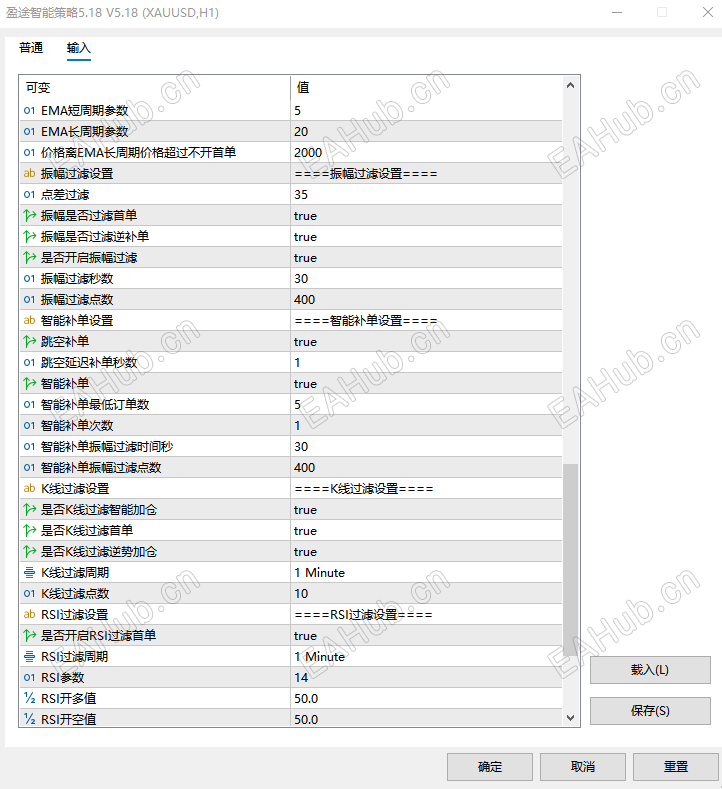The image size is (722, 789).
Task: Click the integer icon beside EMA短周期参数
Action: click(x=29, y=110)
